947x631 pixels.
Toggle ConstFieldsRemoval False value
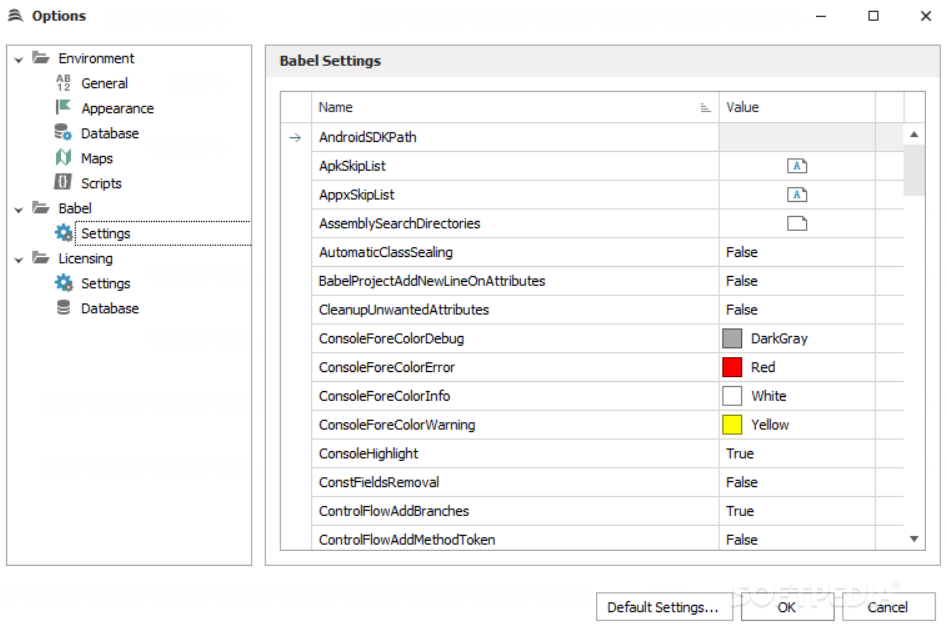pyautogui.click(x=797, y=482)
